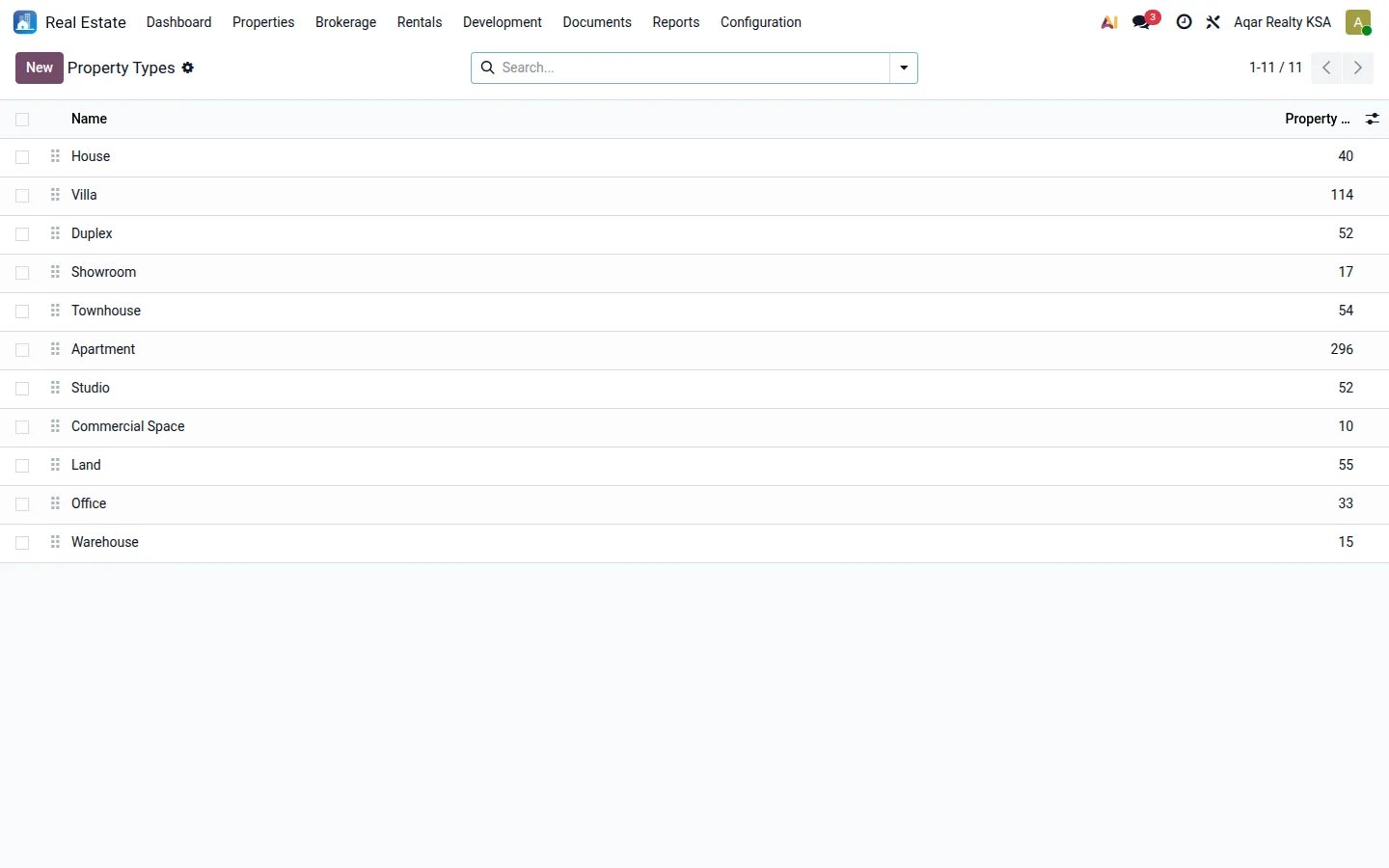
Task: Expand the search options dropdown arrow
Action: (x=904, y=68)
